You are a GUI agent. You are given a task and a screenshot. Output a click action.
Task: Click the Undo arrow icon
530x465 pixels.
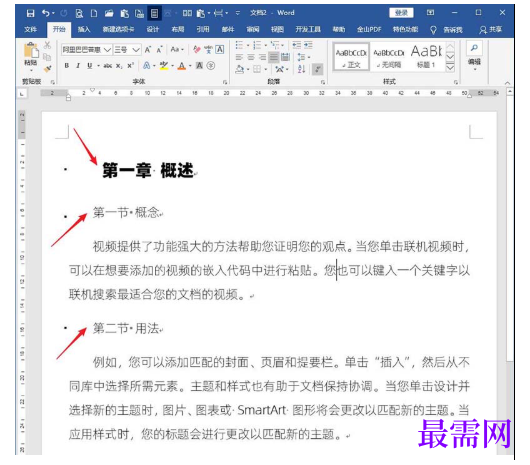46,13
